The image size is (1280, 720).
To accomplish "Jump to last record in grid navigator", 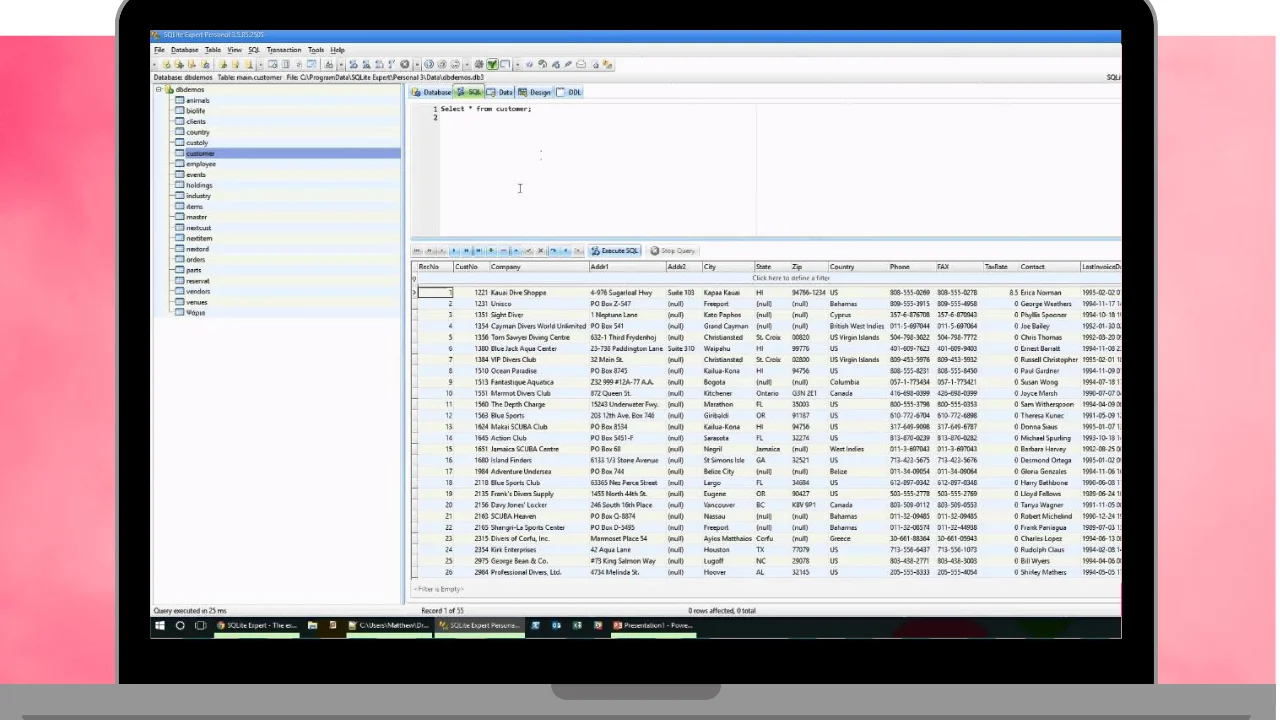I will click(x=478, y=251).
